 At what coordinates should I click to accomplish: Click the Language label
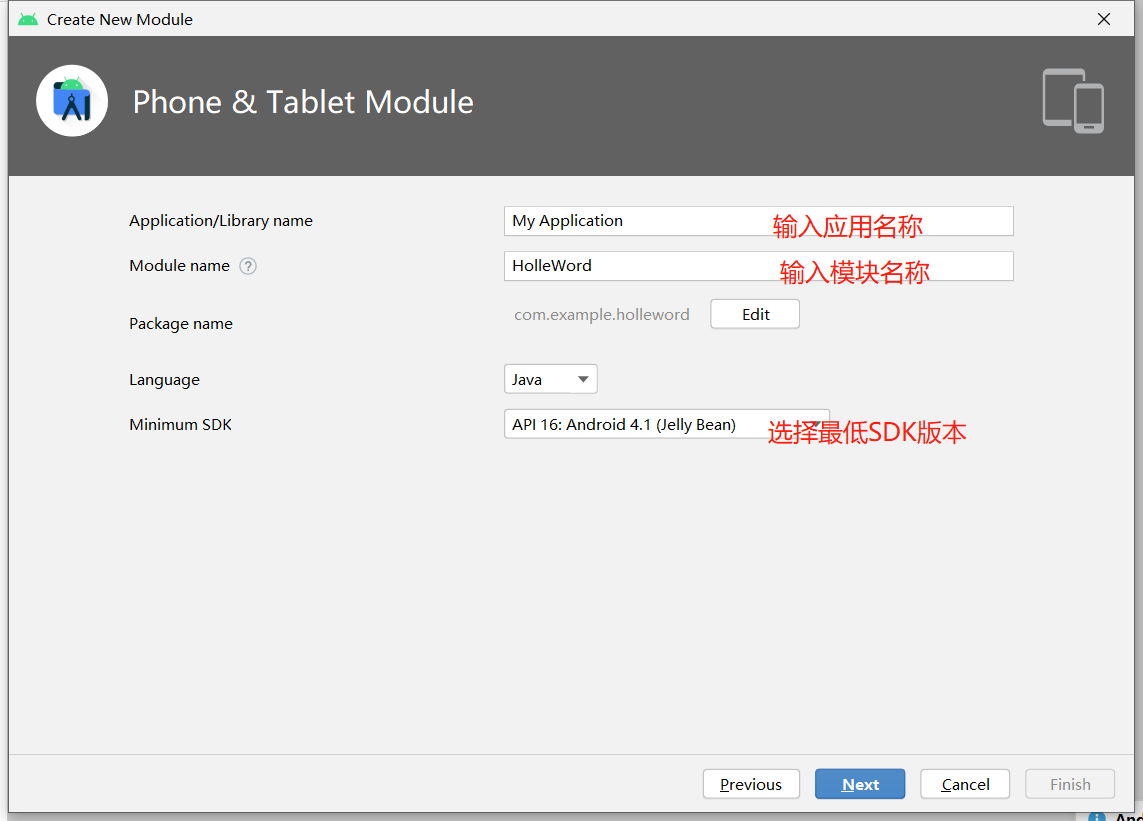tap(164, 380)
